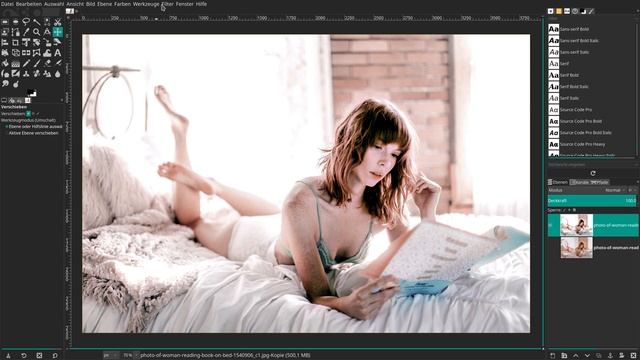The image size is (640, 360).
Task: Select the Bucket Fill tool
Action: [x=5, y=63]
